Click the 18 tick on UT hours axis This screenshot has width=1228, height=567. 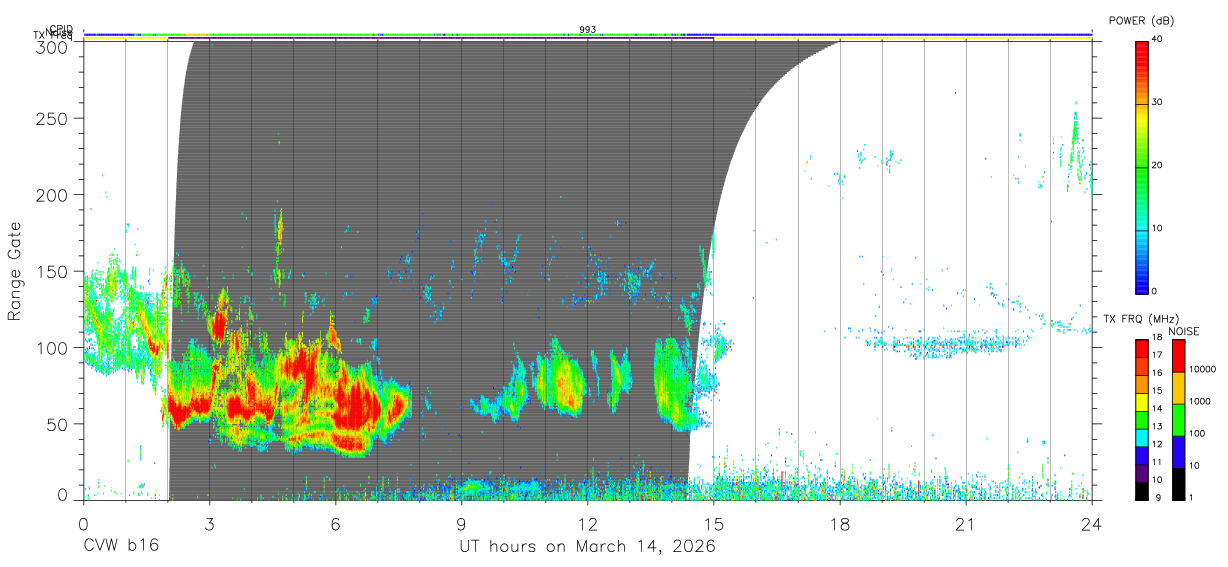(840, 523)
